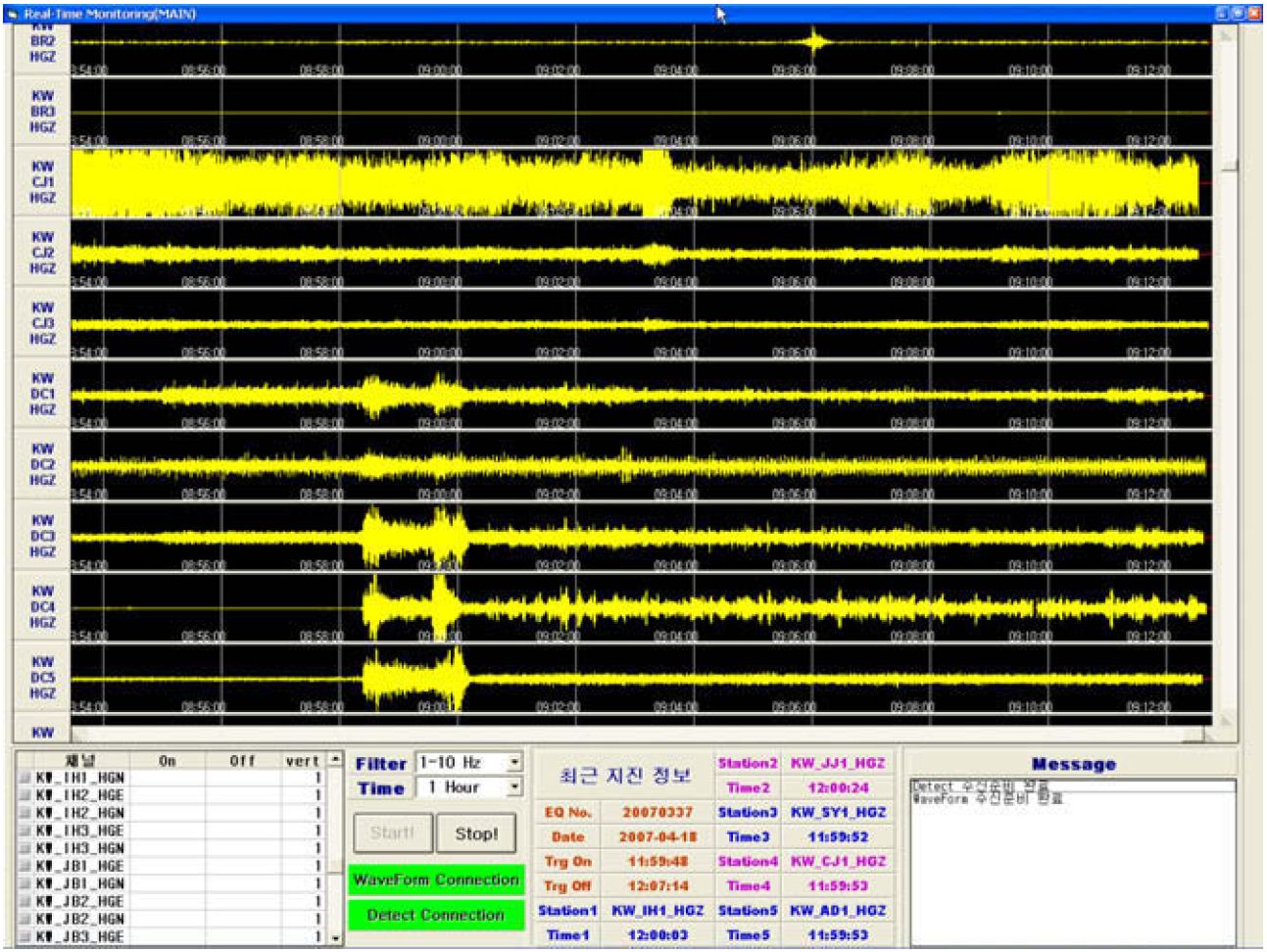
Task: Click the Trg On value 11:59:48
Action: (x=657, y=861)
